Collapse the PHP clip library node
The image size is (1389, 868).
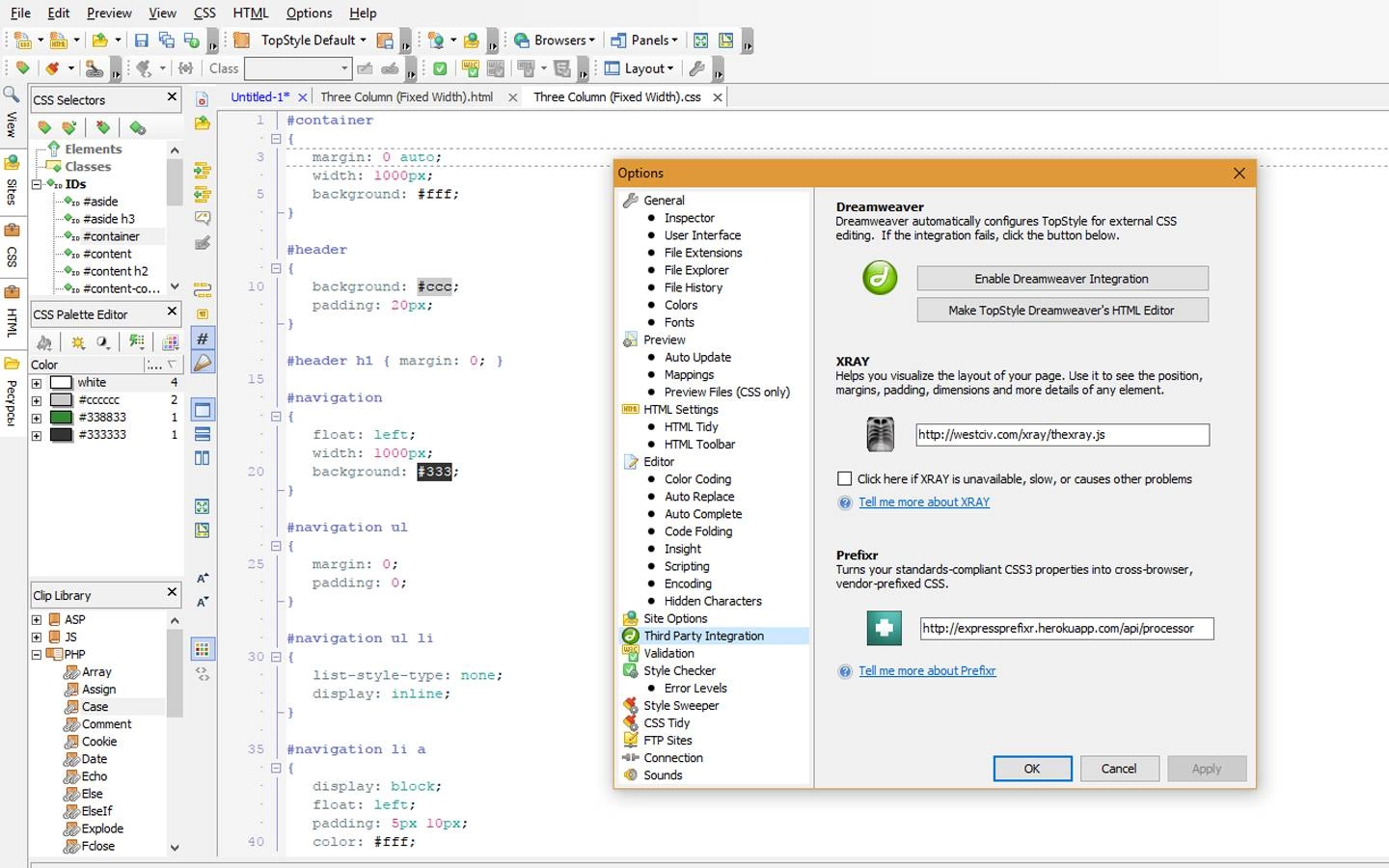pyautogui.click(x=37, y=655)
